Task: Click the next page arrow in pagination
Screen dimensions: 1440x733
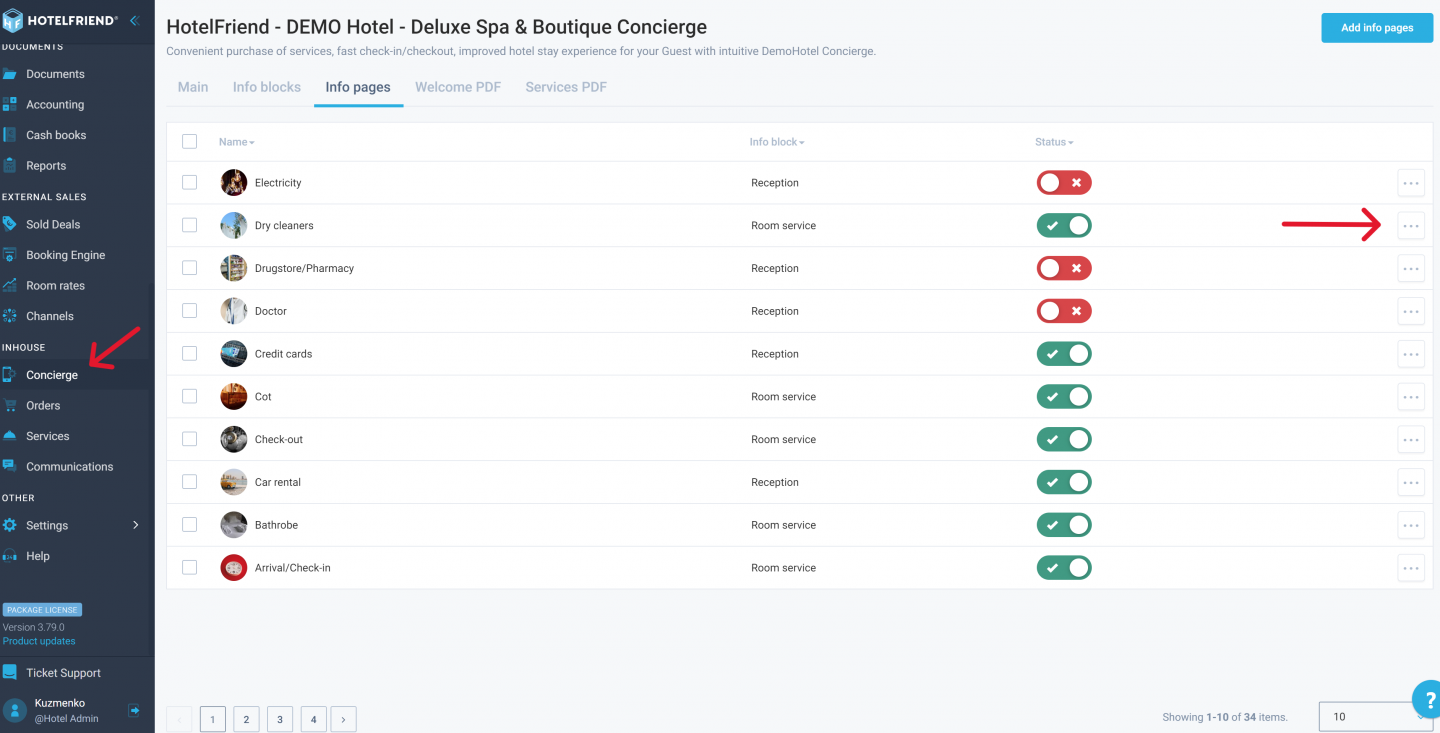Action: tap(343, 719)
